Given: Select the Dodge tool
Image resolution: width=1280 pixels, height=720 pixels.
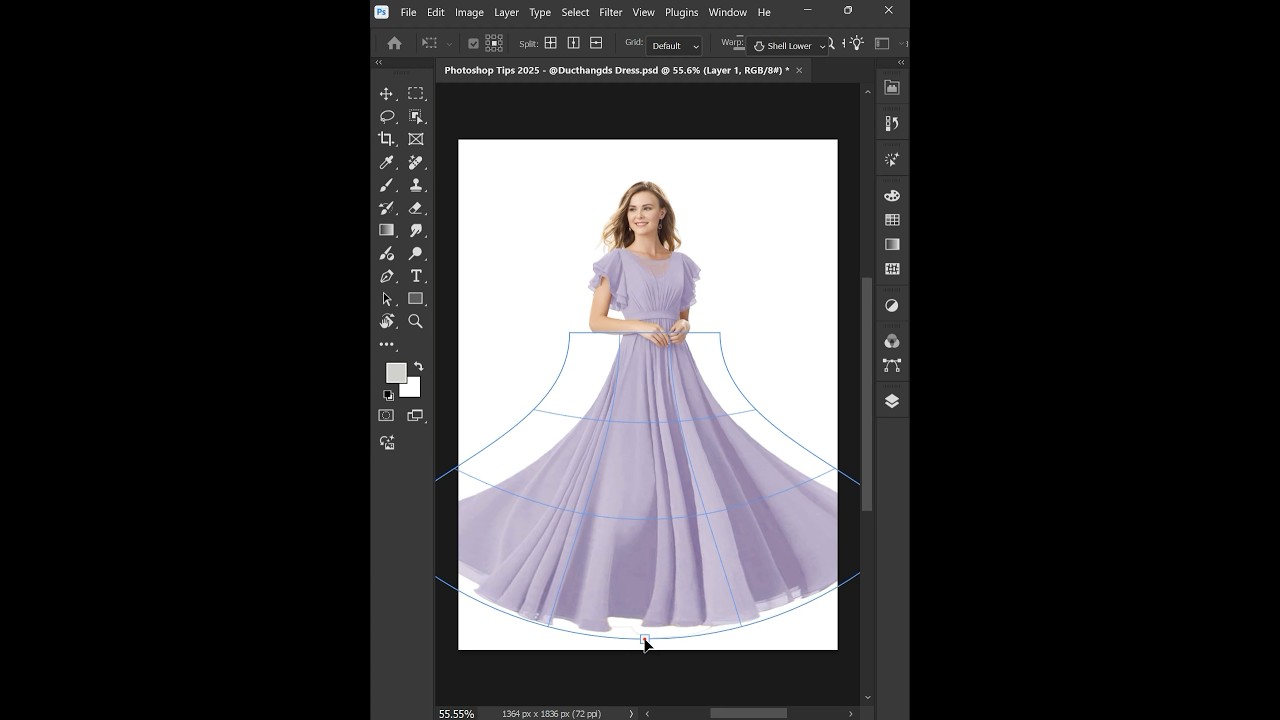Looking at the screenshot, I should click(416, 253).
